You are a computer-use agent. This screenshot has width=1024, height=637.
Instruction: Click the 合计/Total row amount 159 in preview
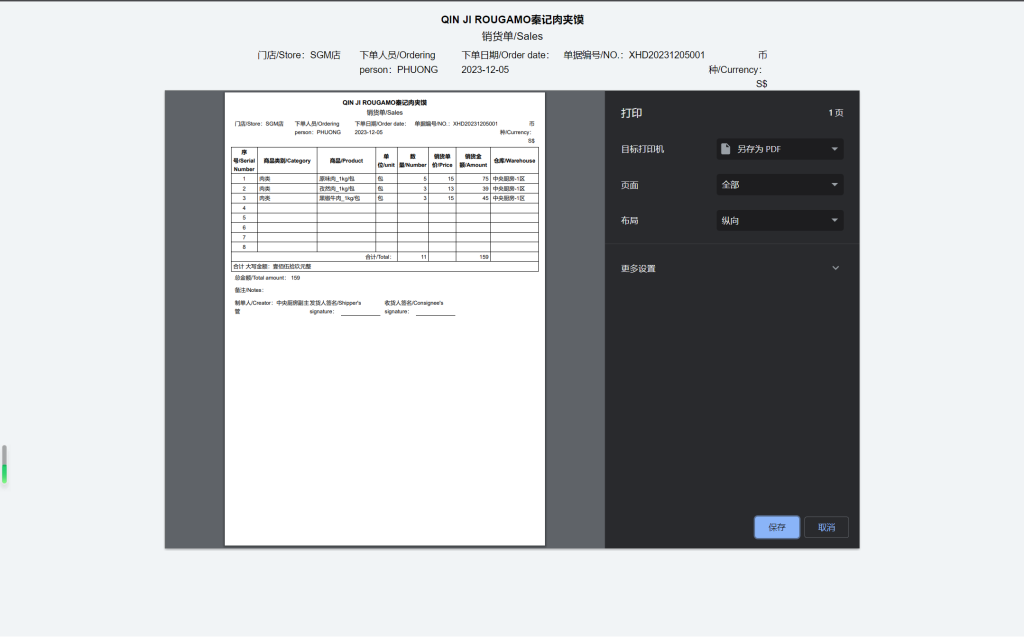point(484,257)
